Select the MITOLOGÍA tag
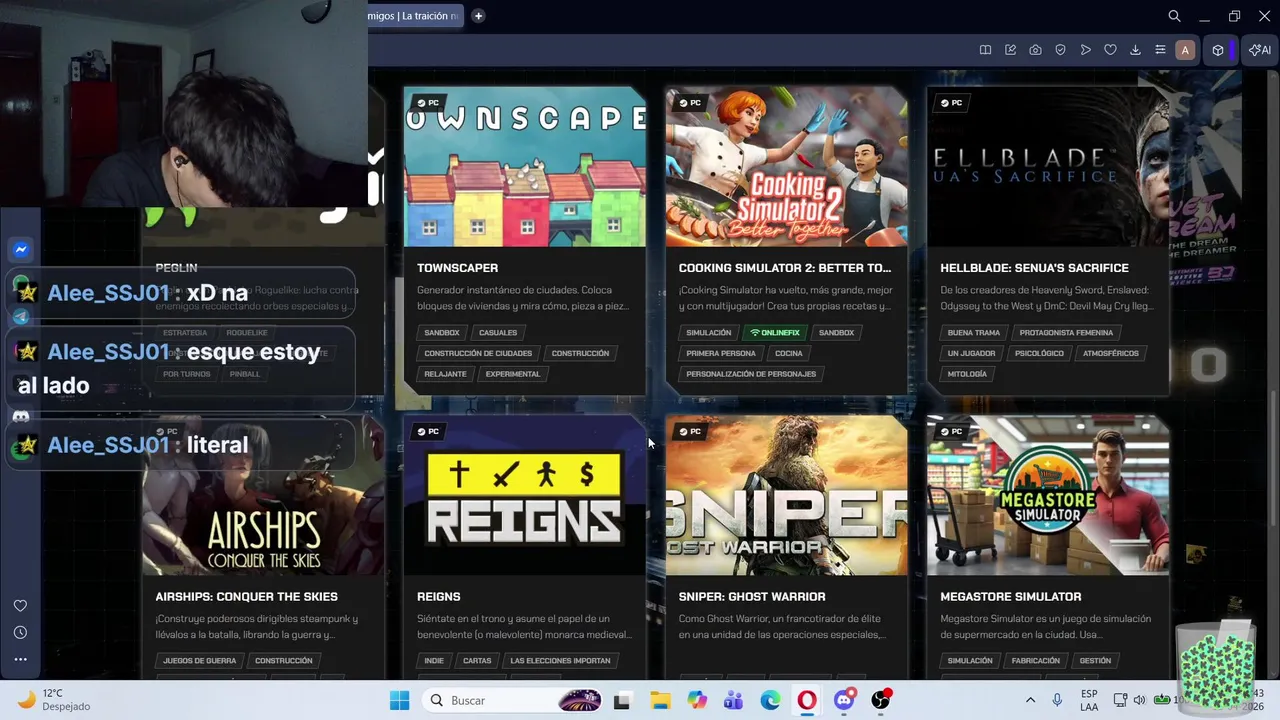 [967, 374]
